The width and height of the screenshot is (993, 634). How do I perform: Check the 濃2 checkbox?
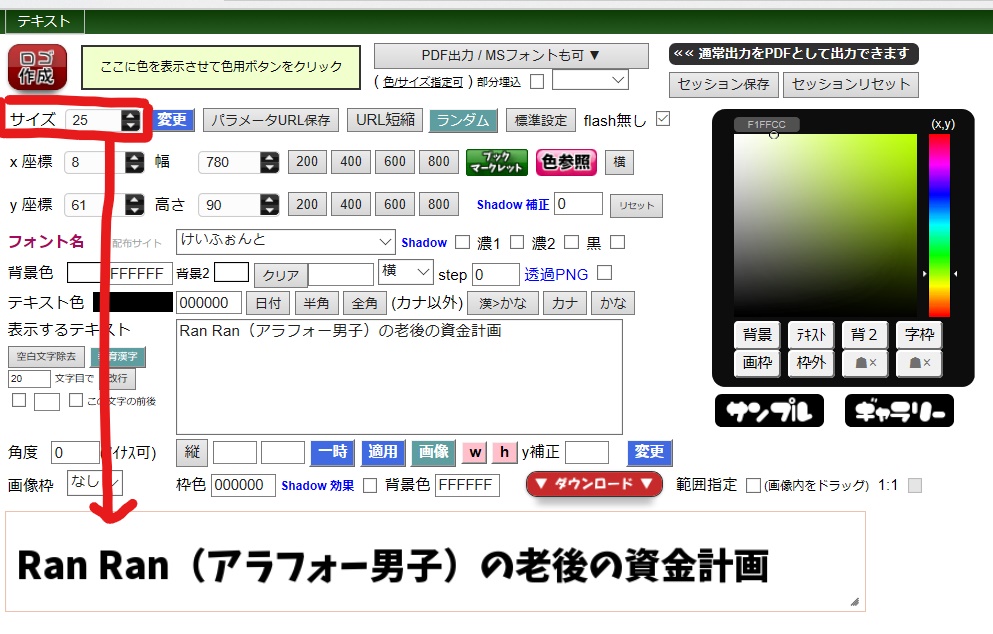pos(571,242)
